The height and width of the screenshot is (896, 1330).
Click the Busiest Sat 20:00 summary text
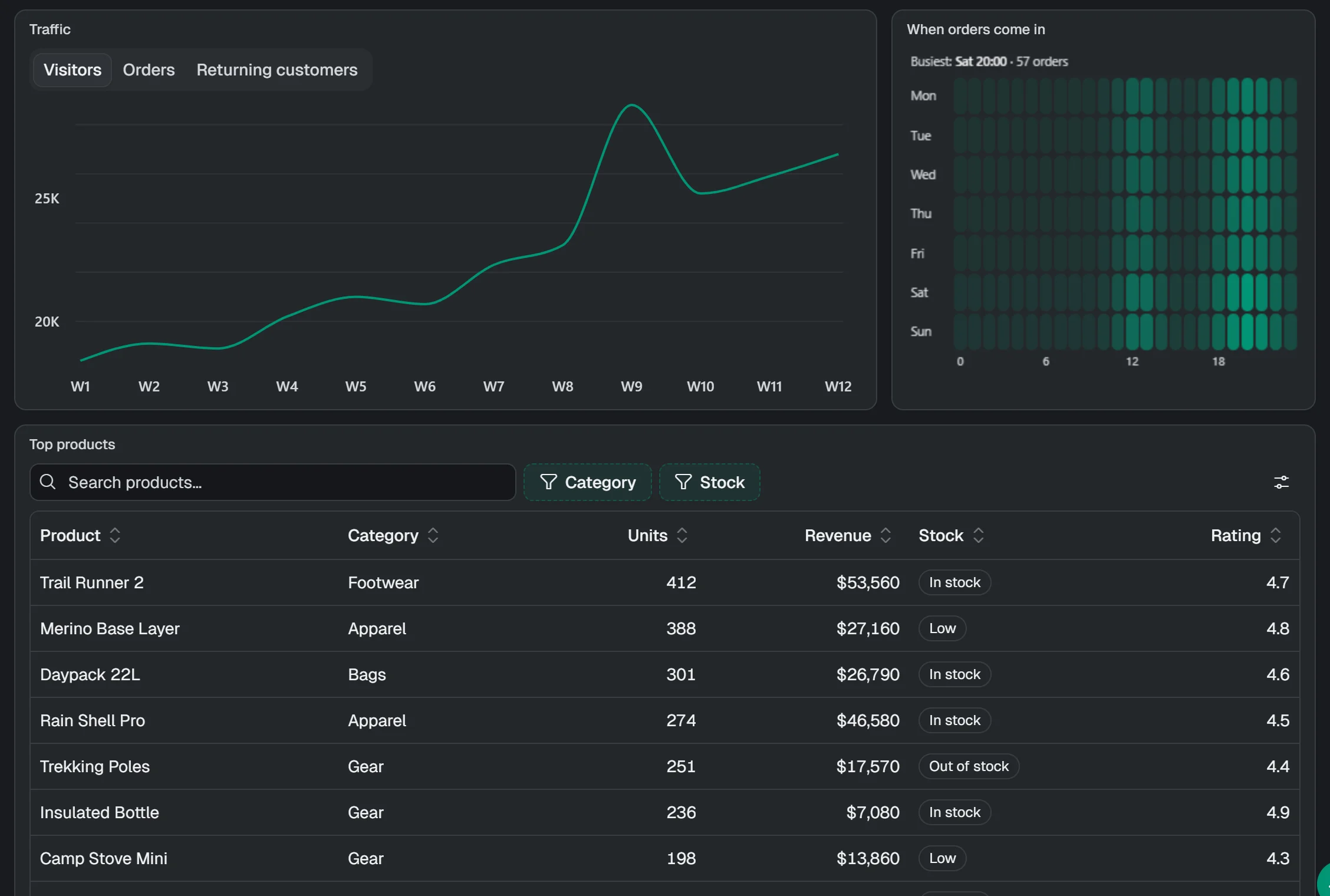[989, 61]
